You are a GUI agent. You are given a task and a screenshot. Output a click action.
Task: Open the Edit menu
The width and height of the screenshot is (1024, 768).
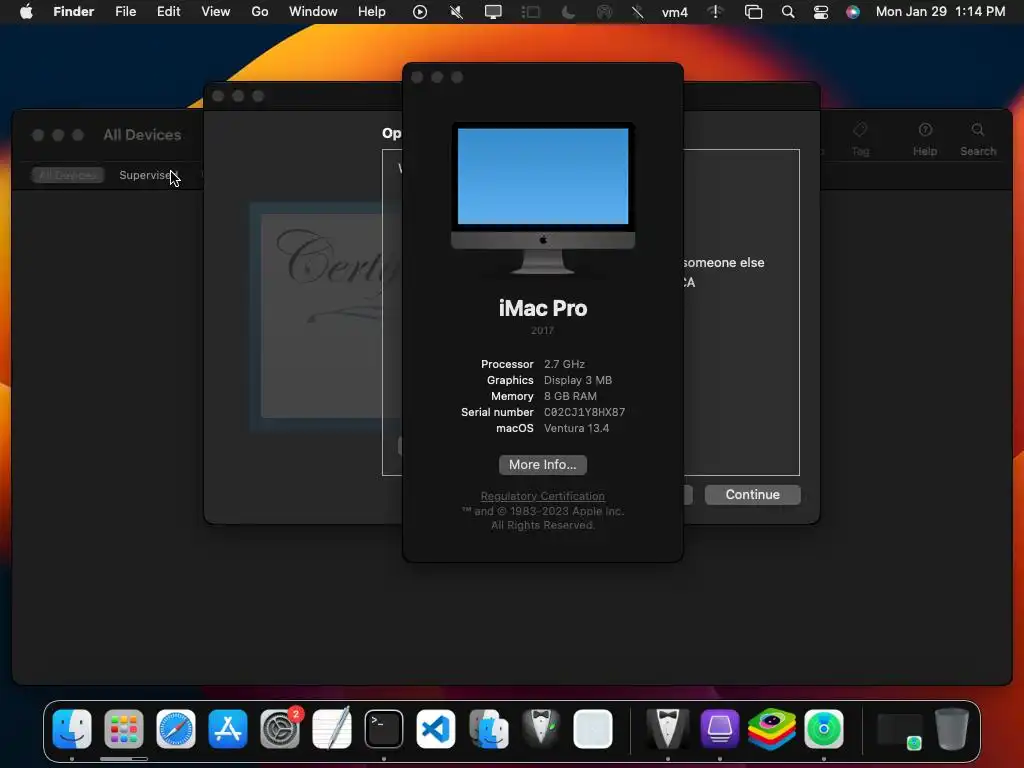coord(168,12)
